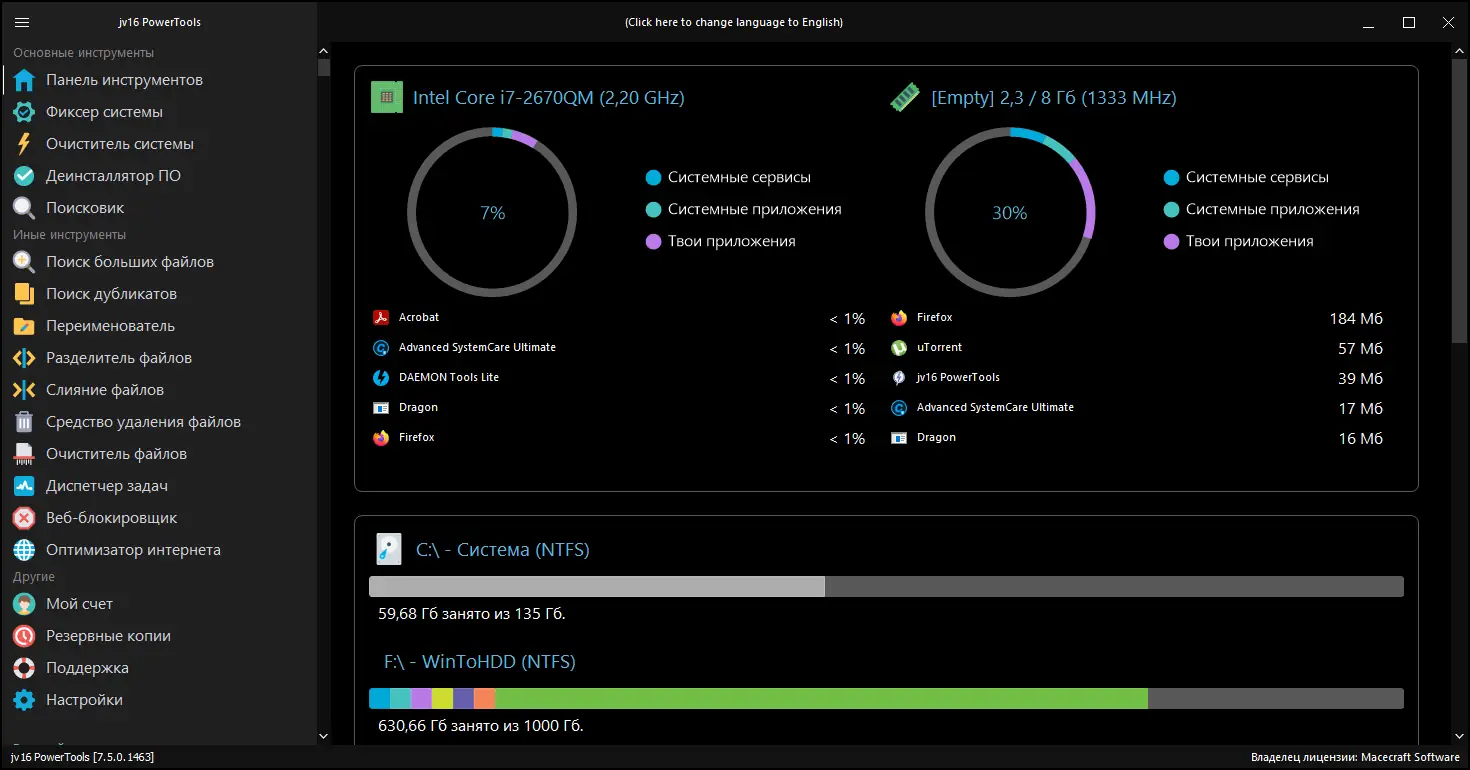
Task: Click the Веб-блокировщик red X icon
Action: point(25,518)
